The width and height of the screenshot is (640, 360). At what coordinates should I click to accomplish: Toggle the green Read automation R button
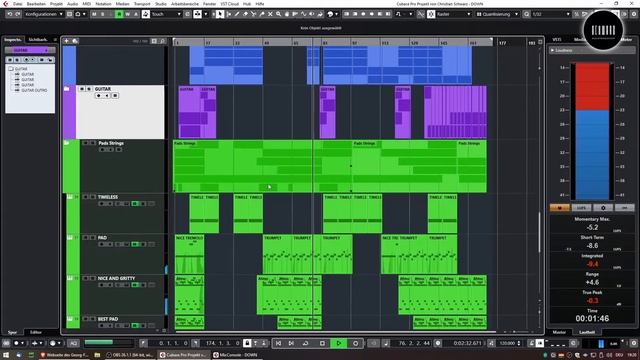pyautogui.click(x=119, y=14)
